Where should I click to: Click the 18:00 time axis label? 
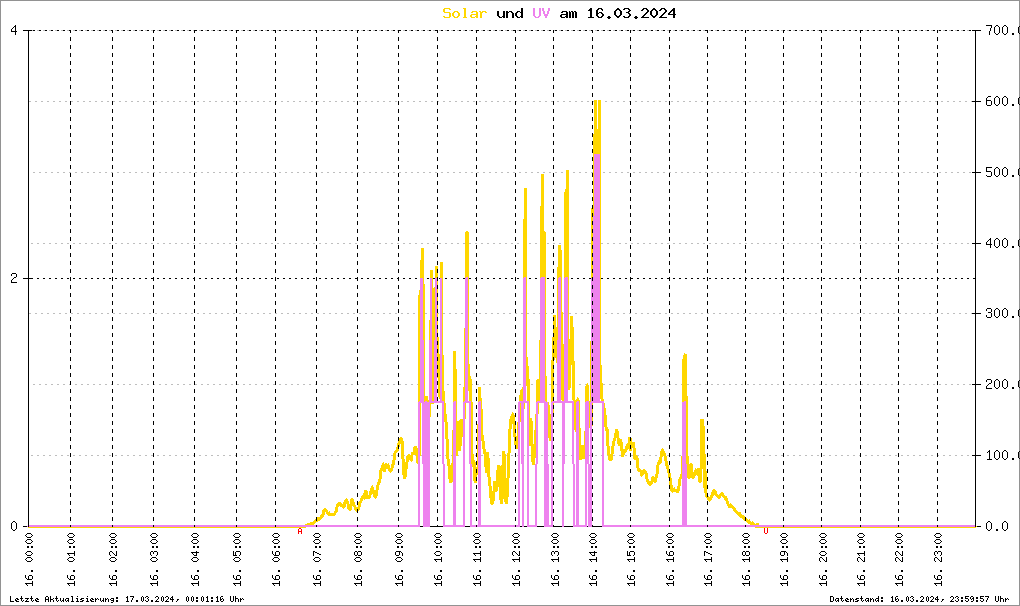(x=746, y=559)
